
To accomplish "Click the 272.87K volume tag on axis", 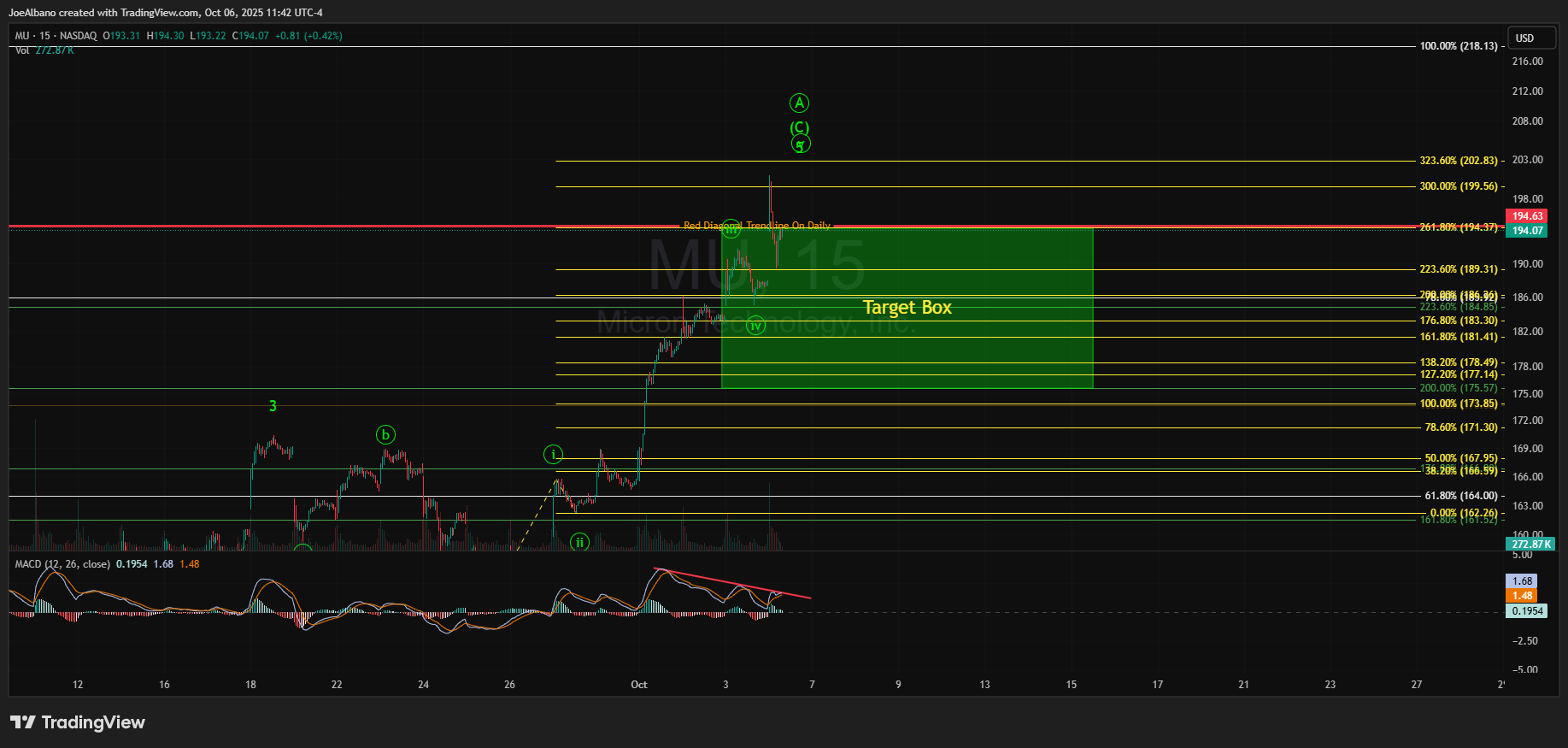I will pos(1530,545).
